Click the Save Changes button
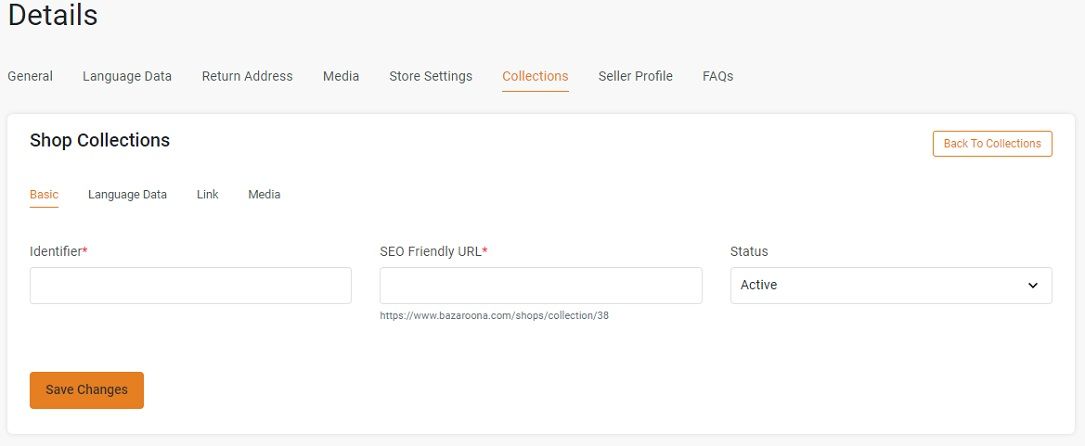The width and height of the screenshot is (1085, 446). click(86, 390)
